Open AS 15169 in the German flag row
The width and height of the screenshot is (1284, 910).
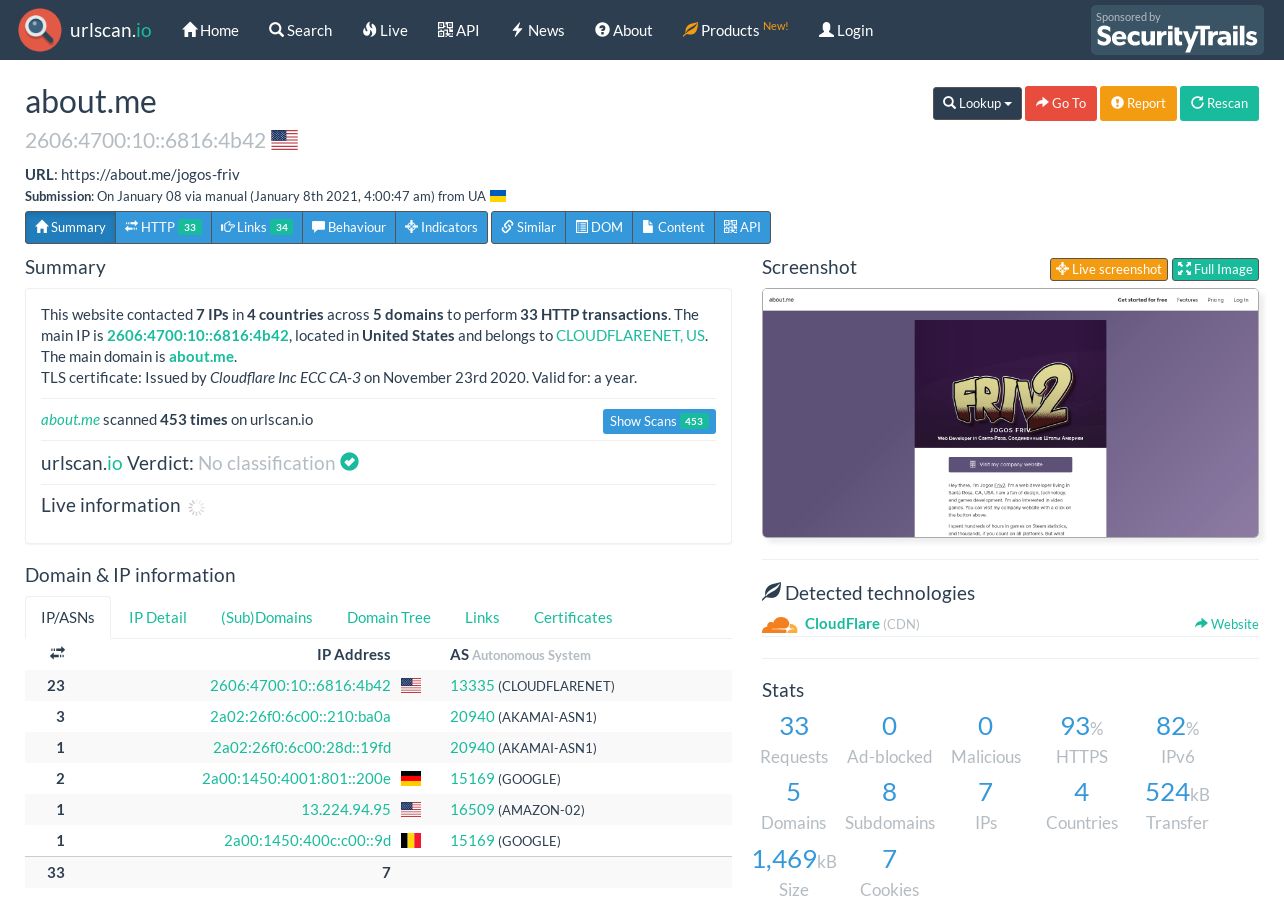tap(472, 779)
